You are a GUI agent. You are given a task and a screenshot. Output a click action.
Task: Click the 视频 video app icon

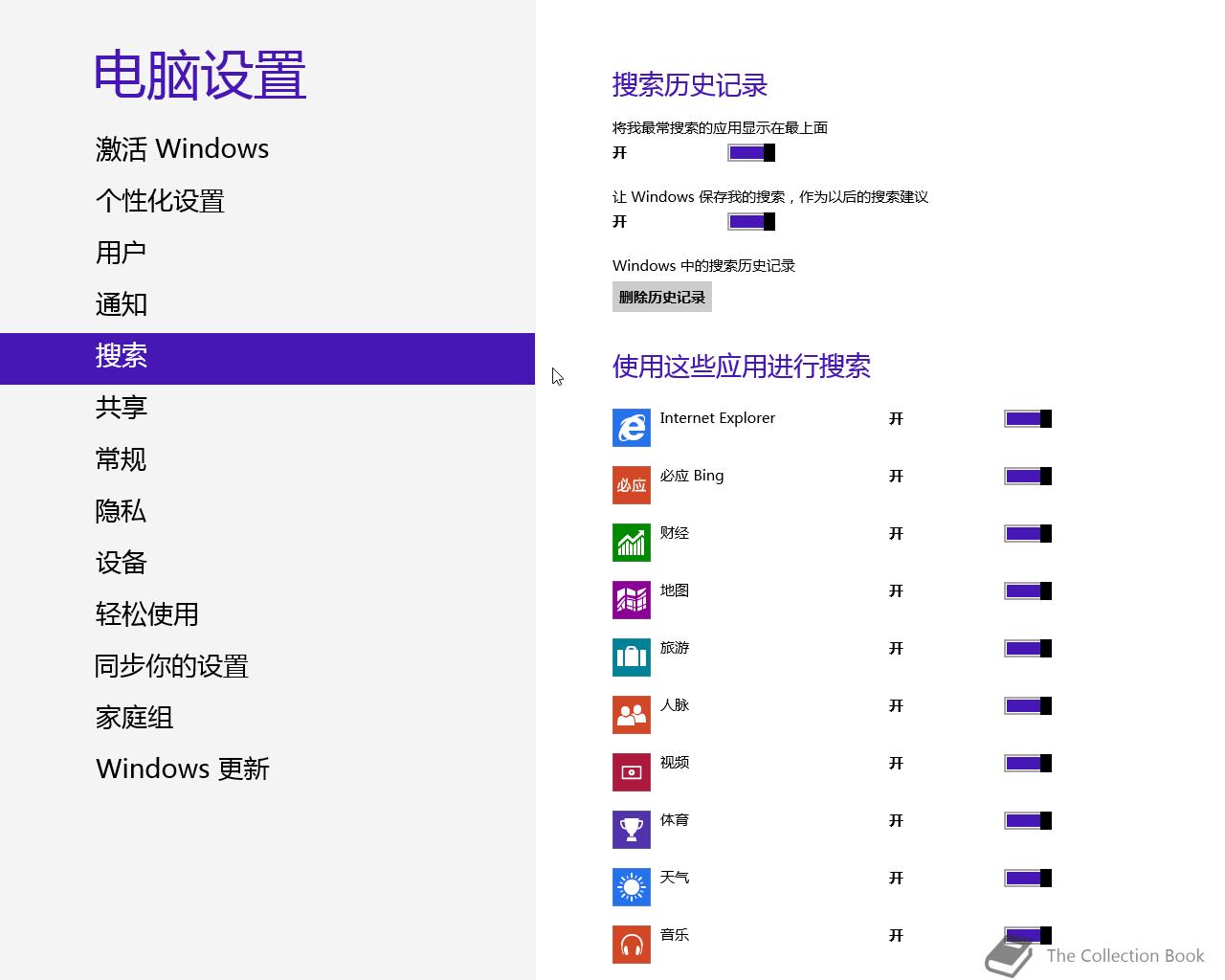(632, 772)
